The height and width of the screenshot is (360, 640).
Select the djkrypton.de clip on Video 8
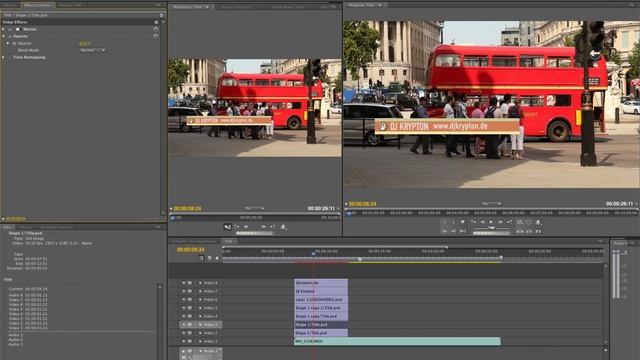(321, 282)
